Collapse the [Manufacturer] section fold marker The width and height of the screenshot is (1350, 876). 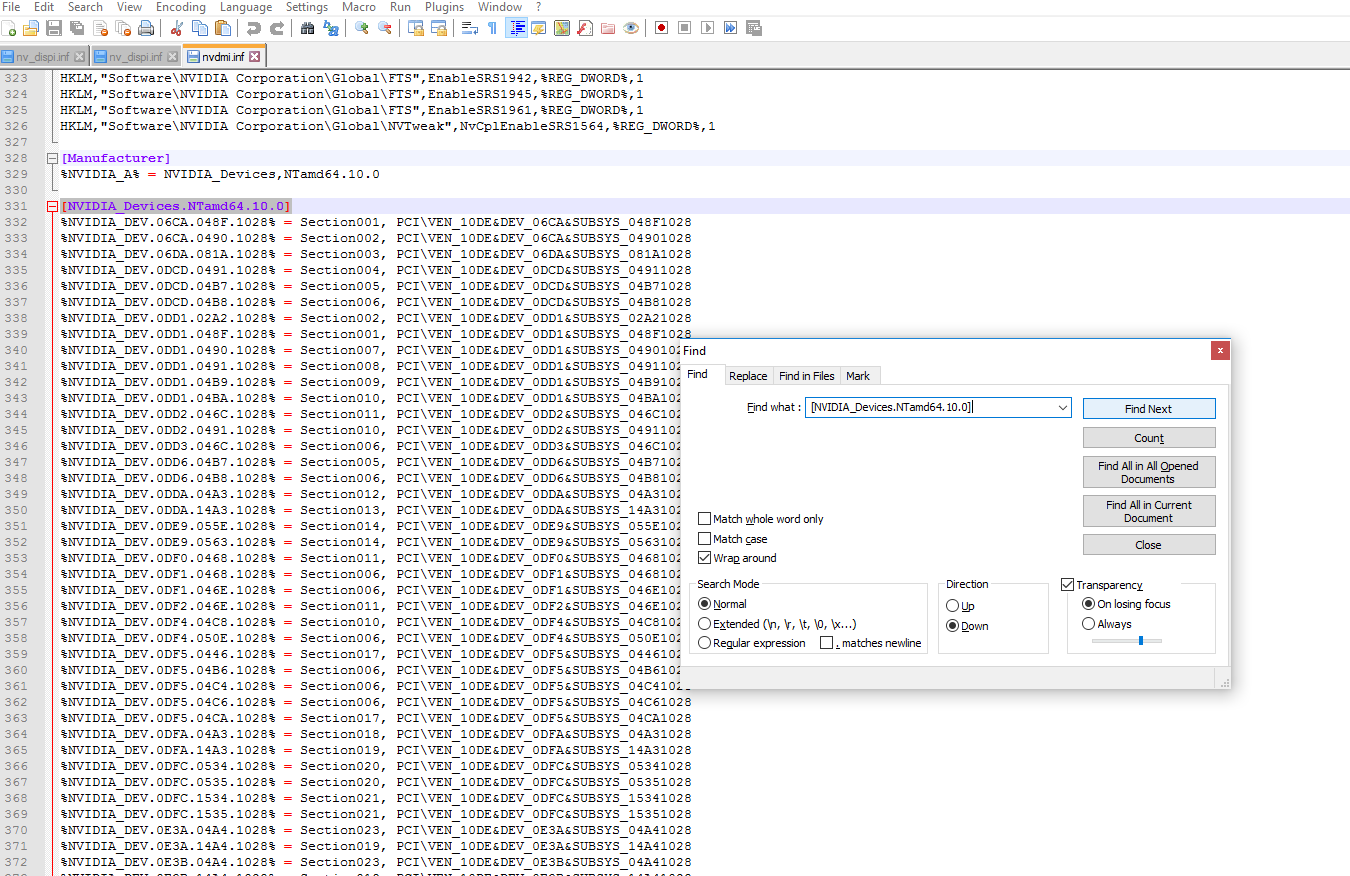[52, 158]
